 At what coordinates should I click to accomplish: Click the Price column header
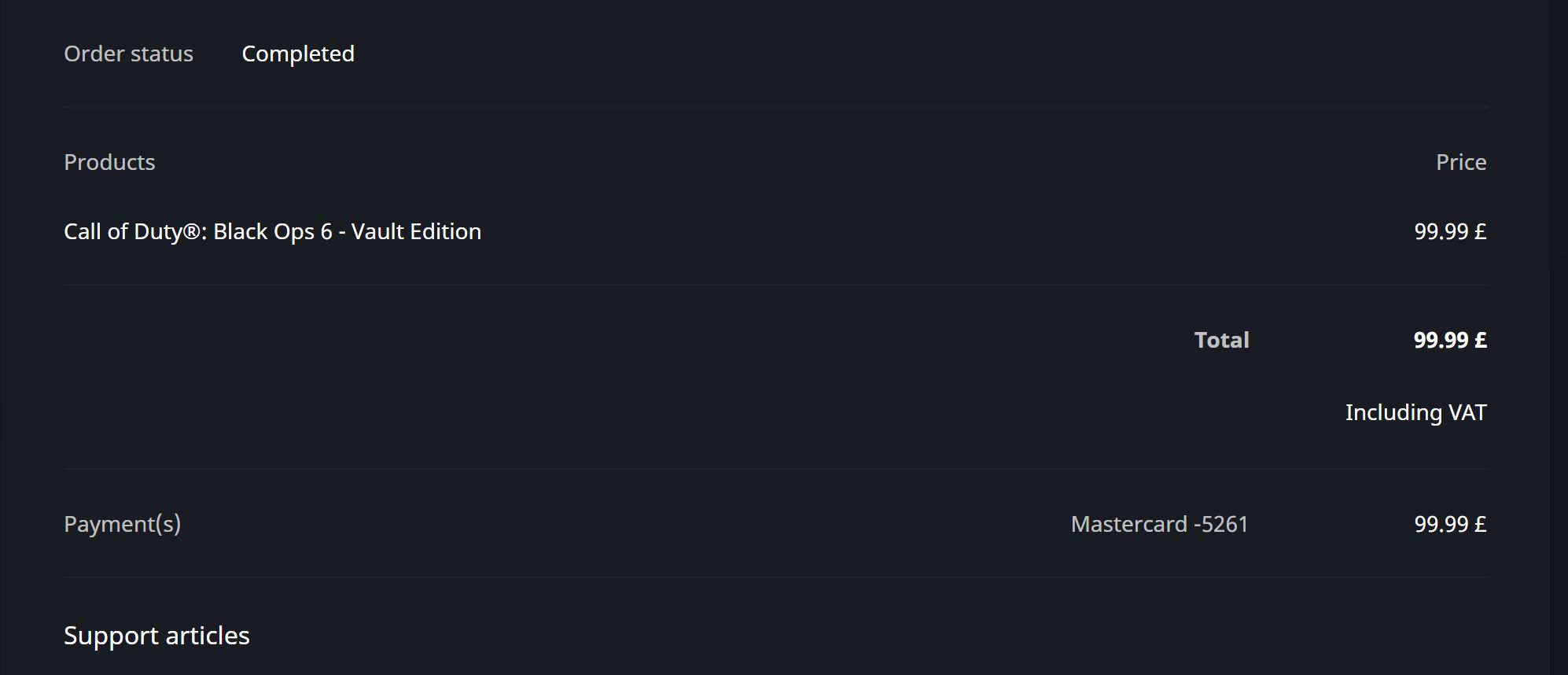(1460, 162)
